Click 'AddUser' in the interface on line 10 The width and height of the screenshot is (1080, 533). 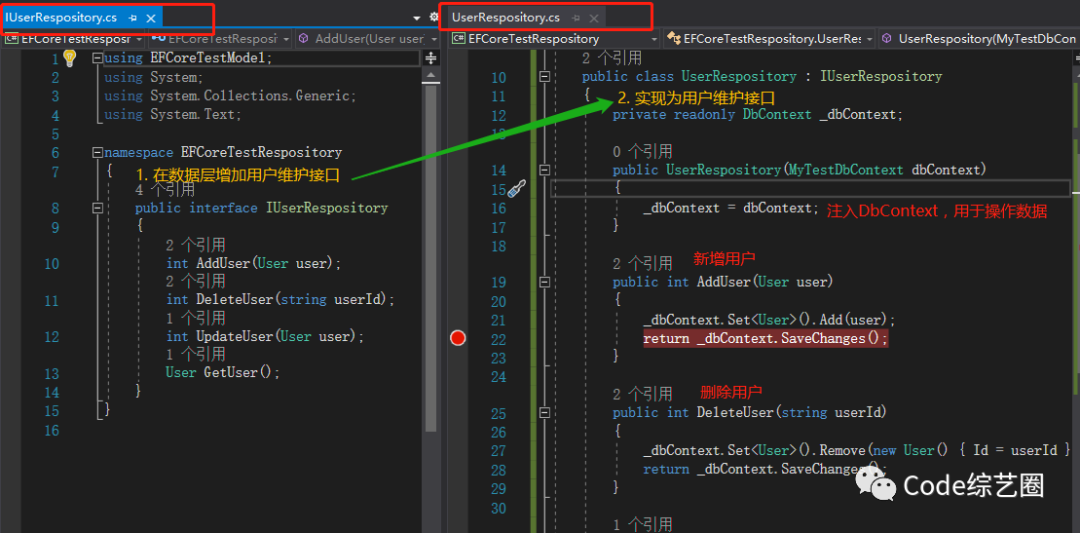223,264
